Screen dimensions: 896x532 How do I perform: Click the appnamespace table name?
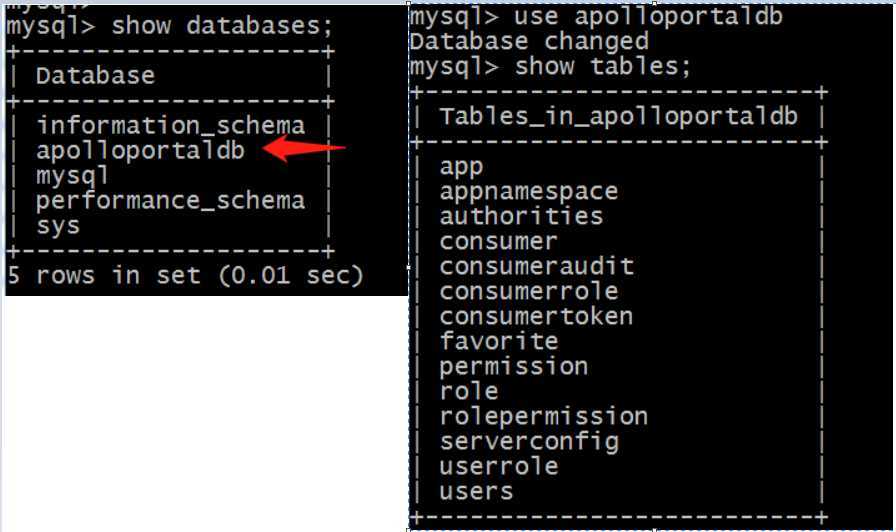tap(529, 191)
